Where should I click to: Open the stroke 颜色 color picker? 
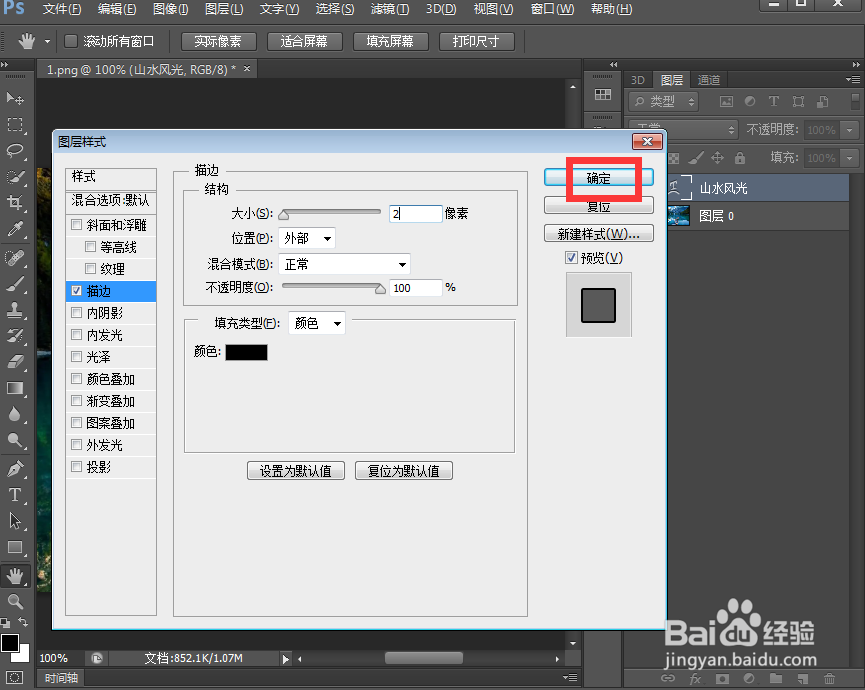pos(246,352)
